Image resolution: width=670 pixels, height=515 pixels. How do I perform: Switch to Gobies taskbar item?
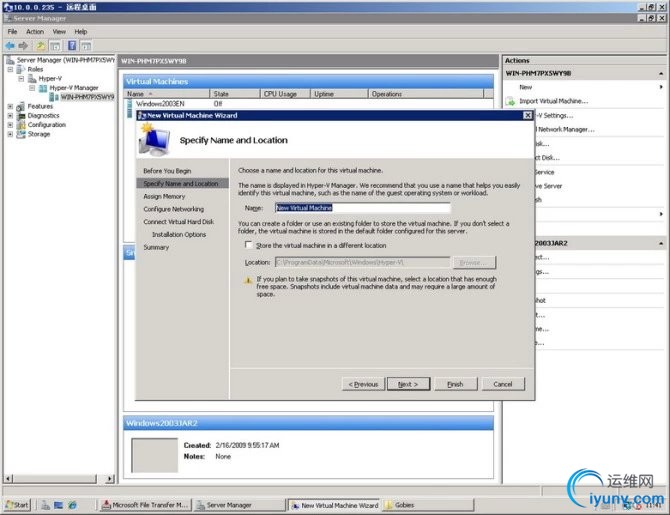428,505
